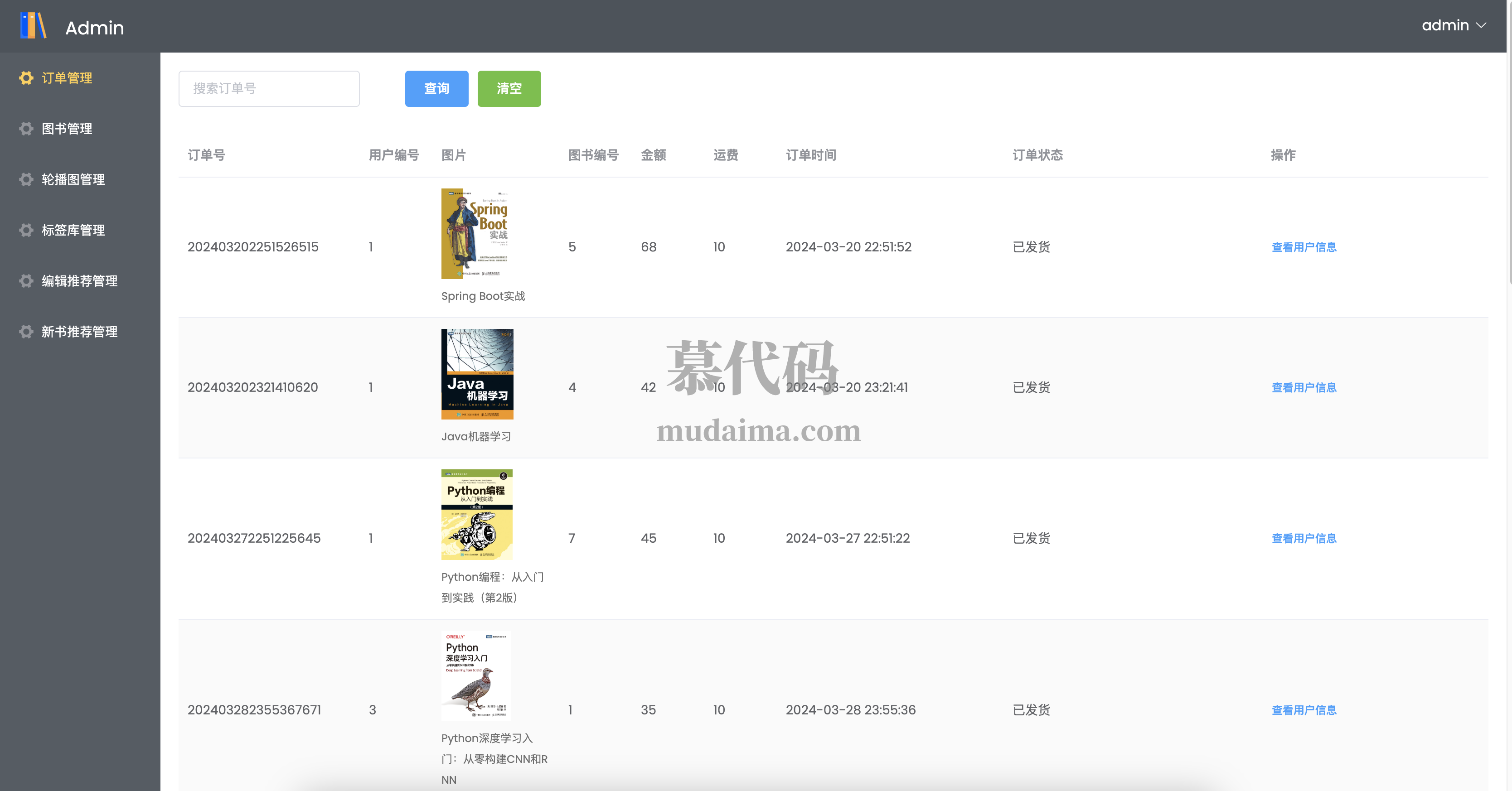View user info for order 202403202251526515
1512x791 pixels.
pos(1304,247)
